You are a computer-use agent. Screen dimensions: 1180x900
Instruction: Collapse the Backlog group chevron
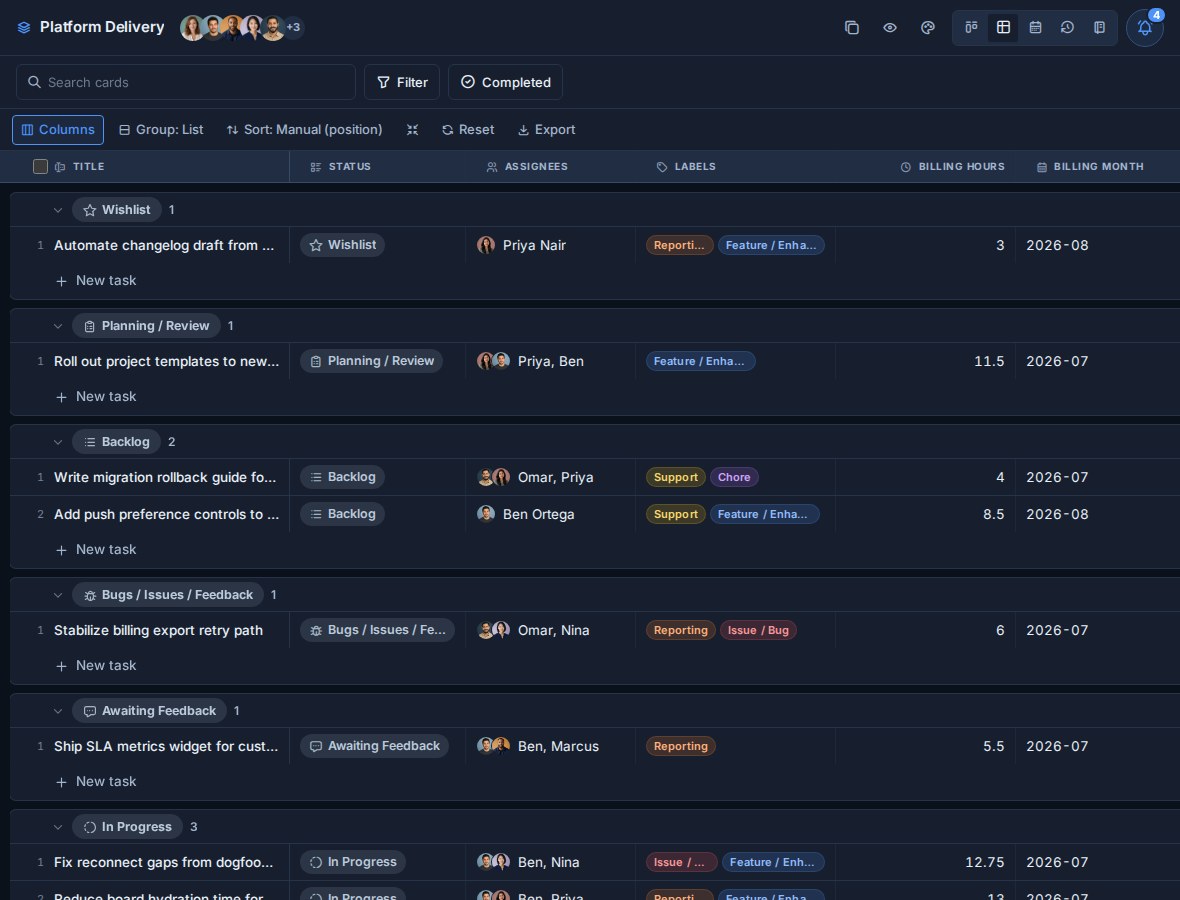point(58,442)
